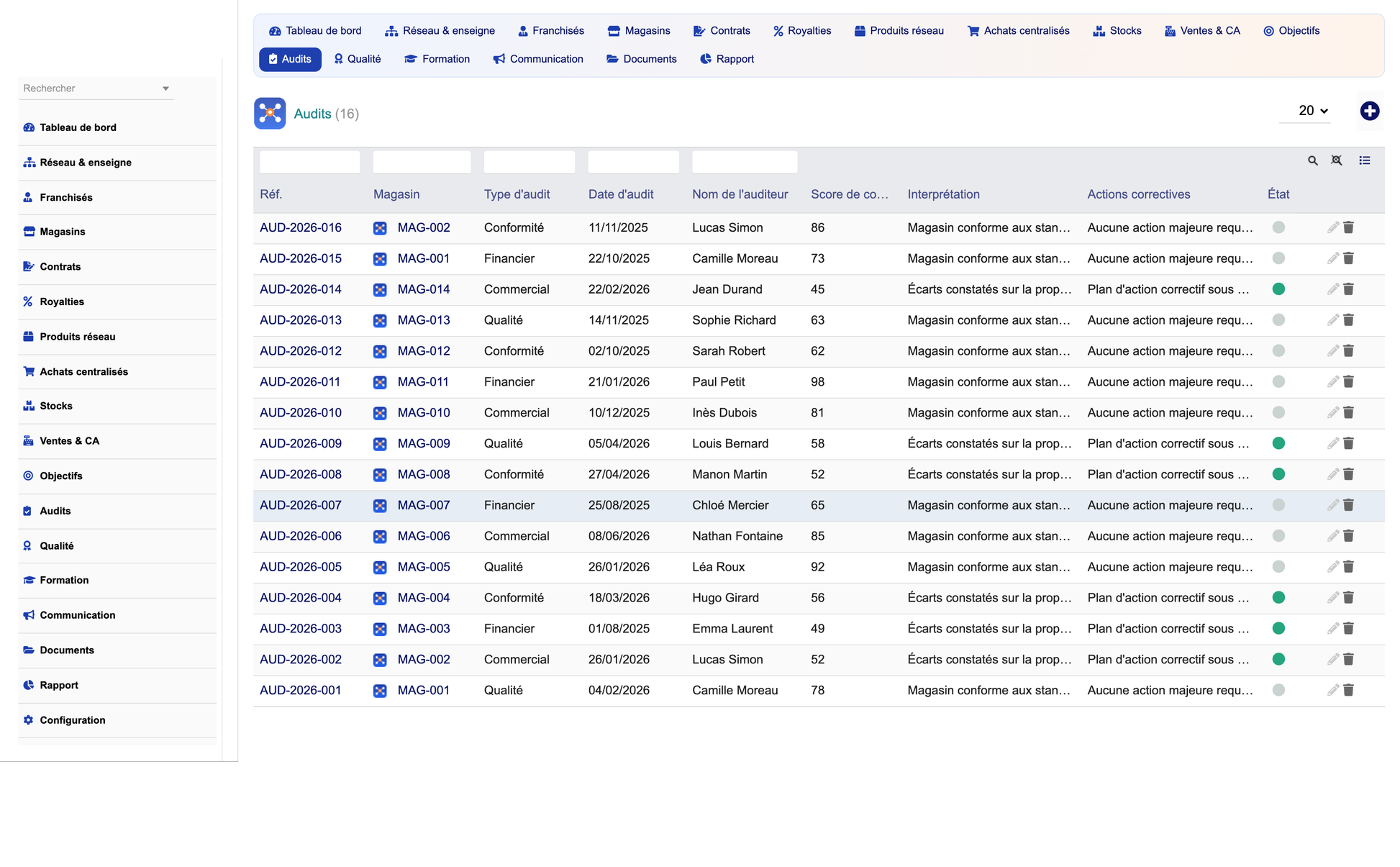
Task: Delete audit AUD-2026-009 with trash icon
Action: 1348,443
